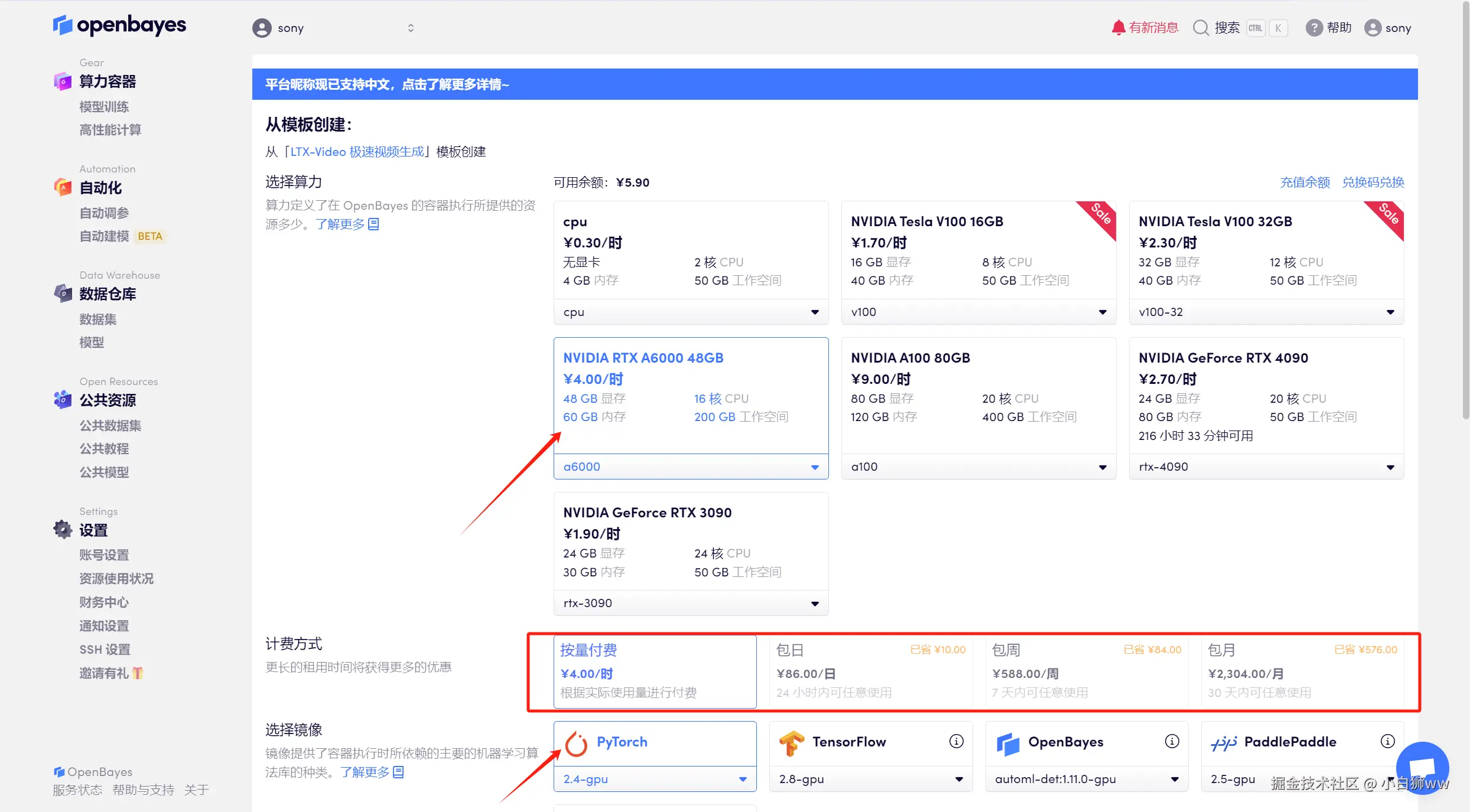
Task: Go to 财务中心 in settings menu
Action: coord(104,602)
